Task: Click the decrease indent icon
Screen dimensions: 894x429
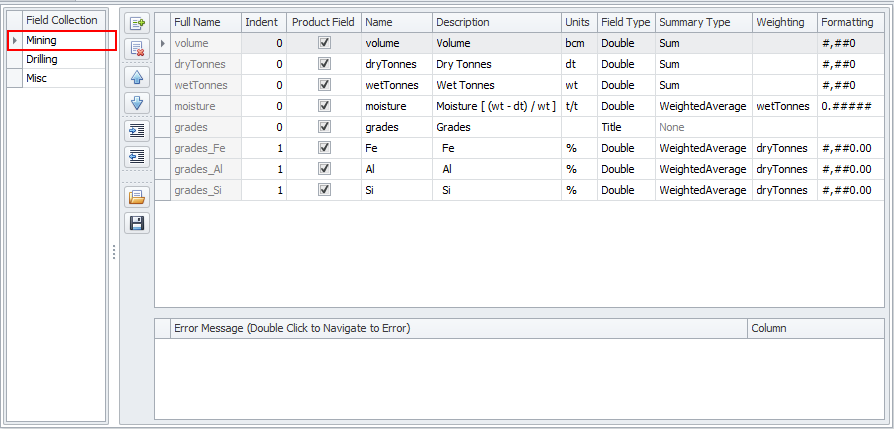Action: 137,156
